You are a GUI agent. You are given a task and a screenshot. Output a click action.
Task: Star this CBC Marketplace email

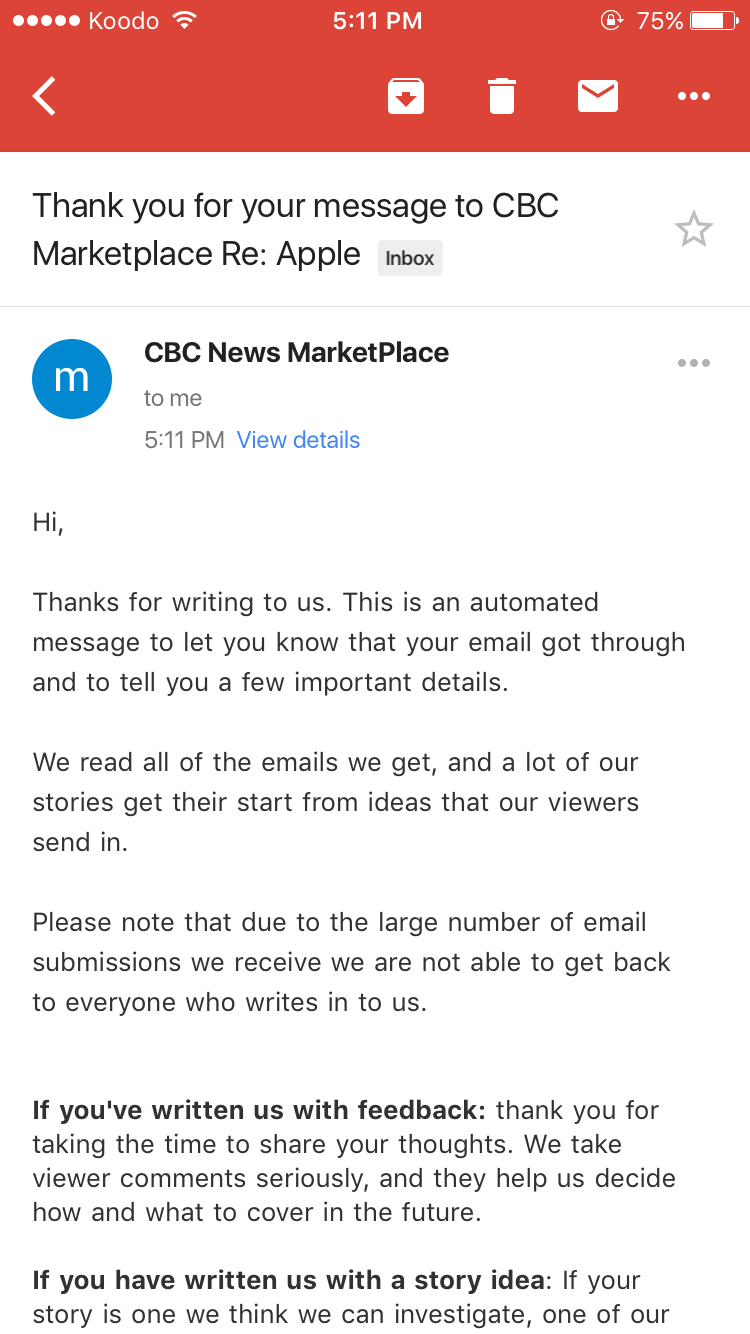[693, 230]
